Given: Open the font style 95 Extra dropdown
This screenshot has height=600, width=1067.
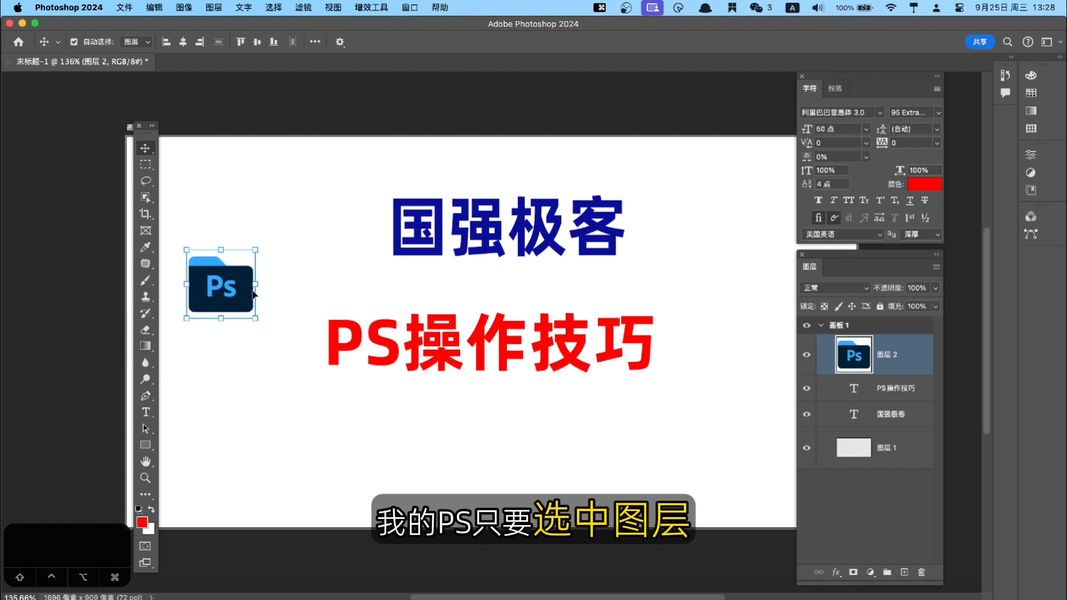Looking at the screenshot, I should point(938,112).
